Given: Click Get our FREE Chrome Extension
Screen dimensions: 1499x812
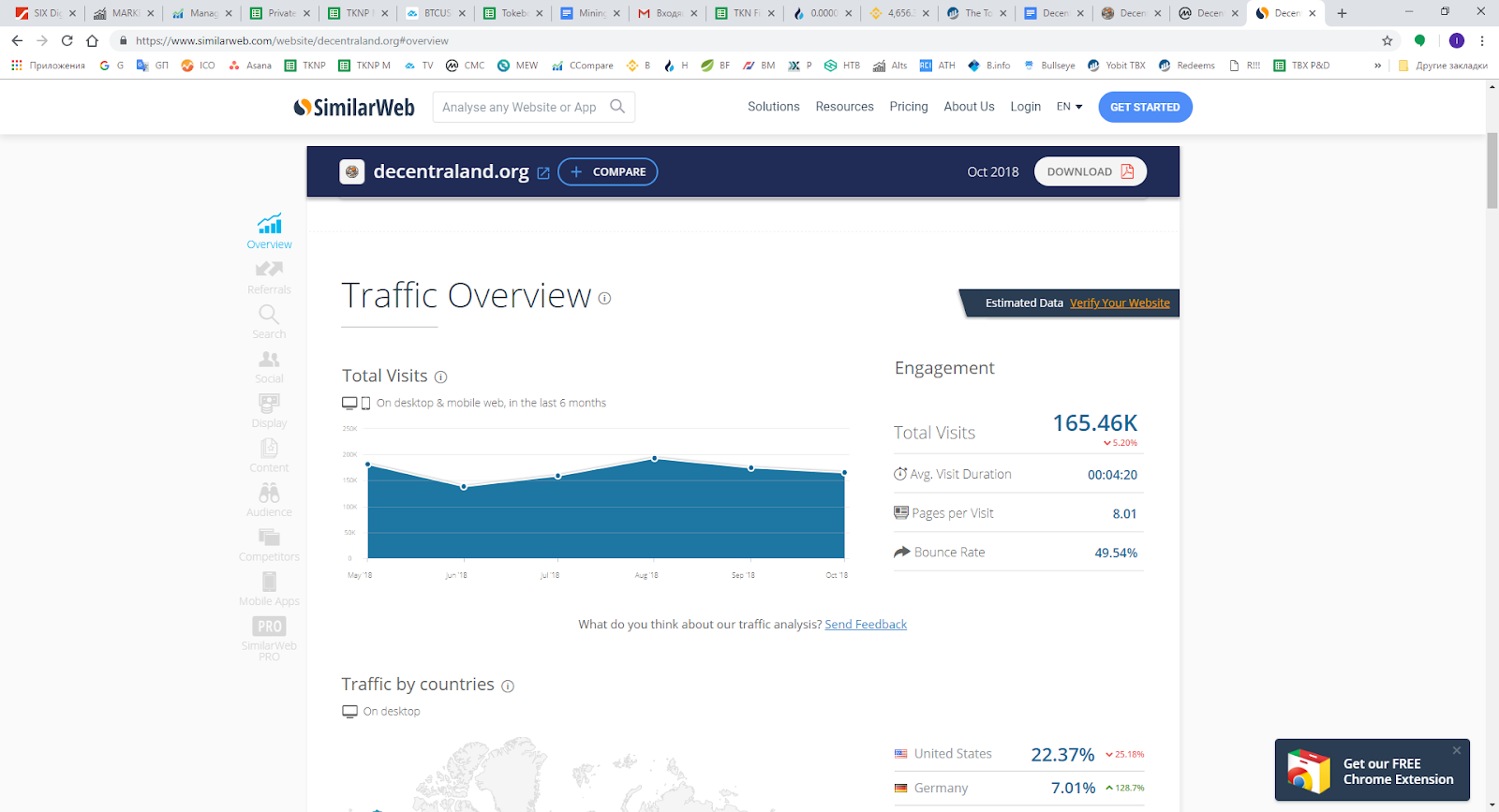Looking at the screenshot, I should [1372, 771].
